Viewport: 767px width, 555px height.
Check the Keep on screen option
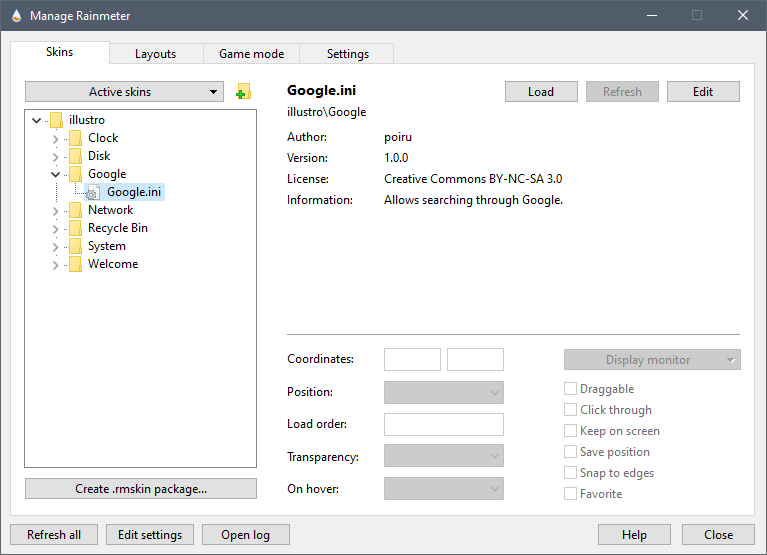tap(570, 431)
